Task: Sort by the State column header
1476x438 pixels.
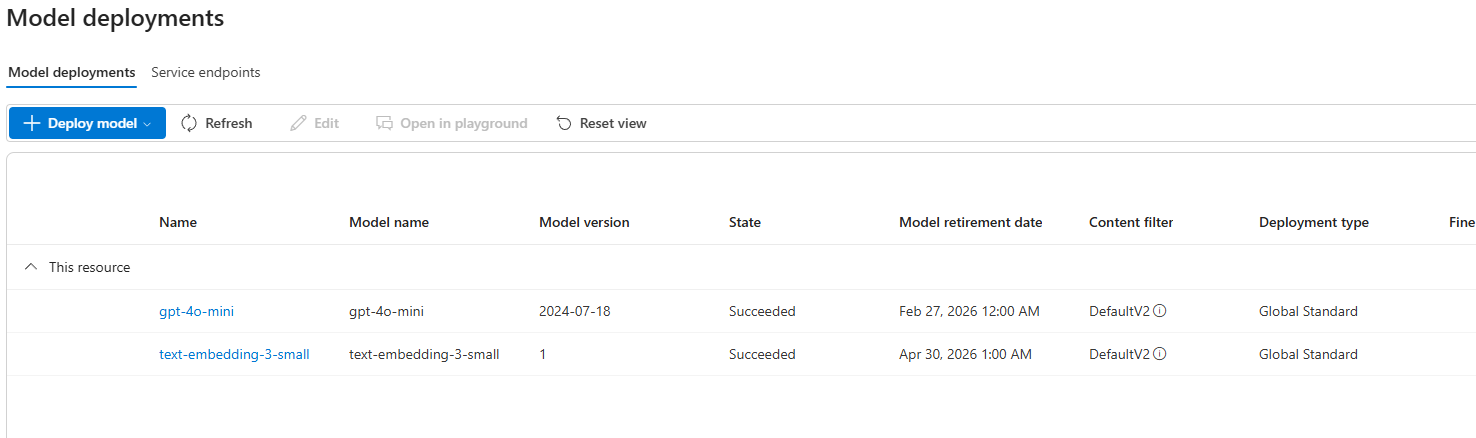Action: coord(745,222)
